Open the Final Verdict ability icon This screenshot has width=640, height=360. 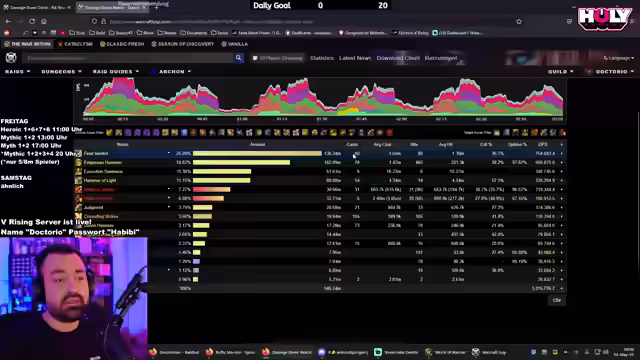coord(78,153)
